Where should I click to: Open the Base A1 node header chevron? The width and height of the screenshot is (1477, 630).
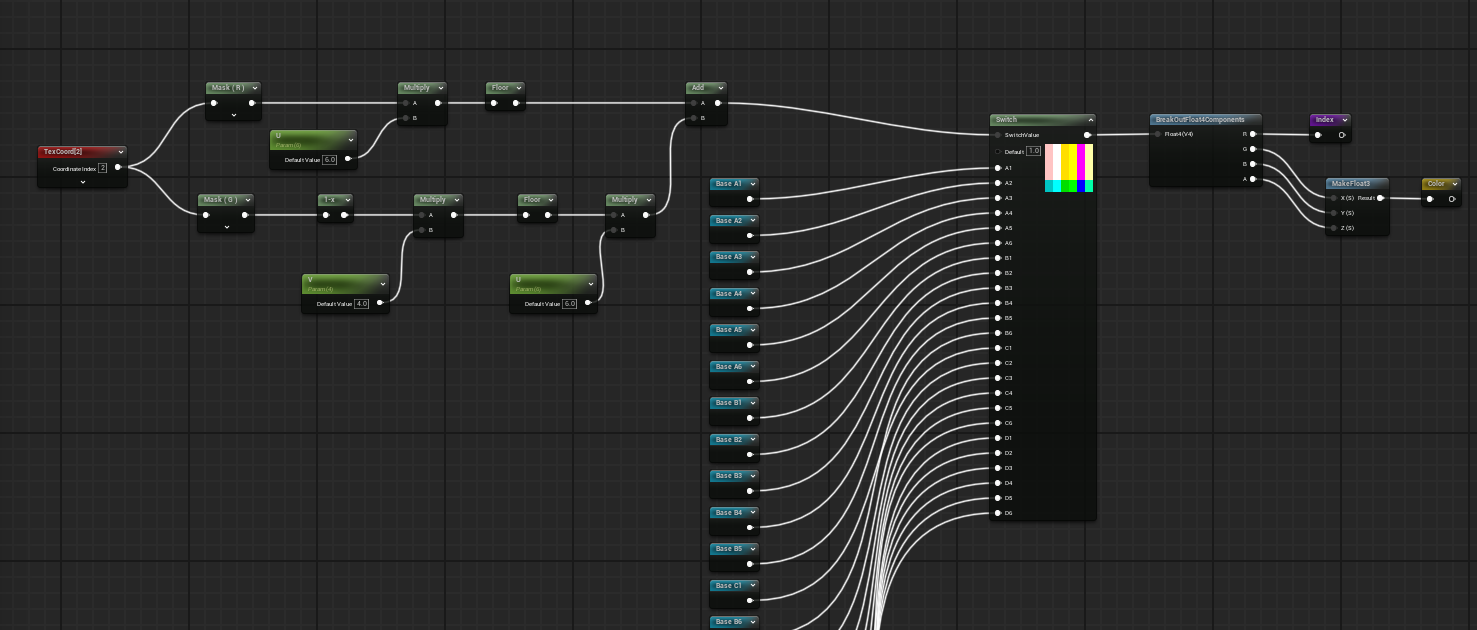tap(752, 184)
